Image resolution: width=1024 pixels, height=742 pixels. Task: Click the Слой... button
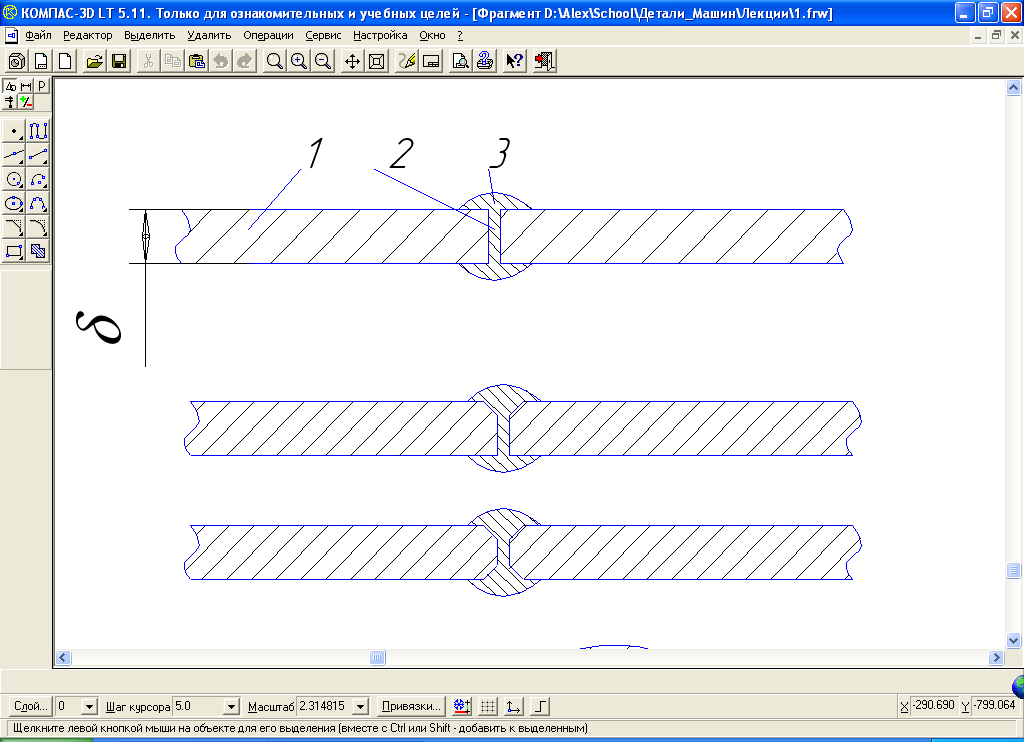coord(31,706)
